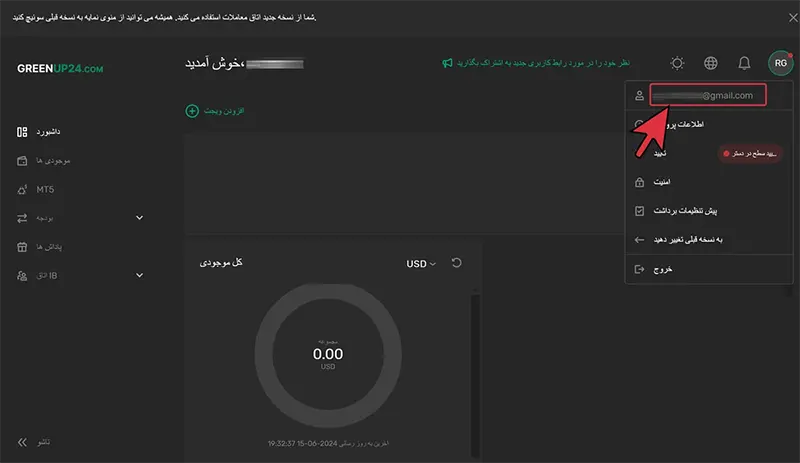
Task: Click the افزودن ویجت add widget button
Action: (x=215, y=111)
